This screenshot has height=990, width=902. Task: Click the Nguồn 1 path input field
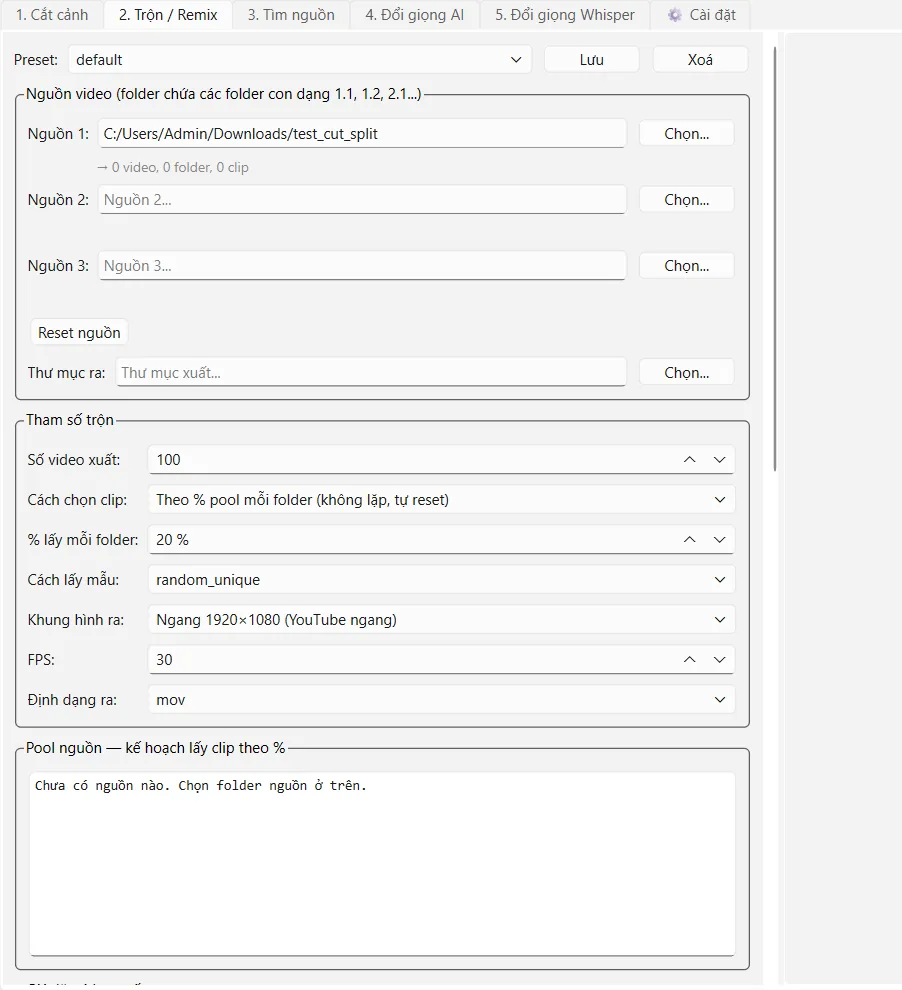tap(362, 134)
